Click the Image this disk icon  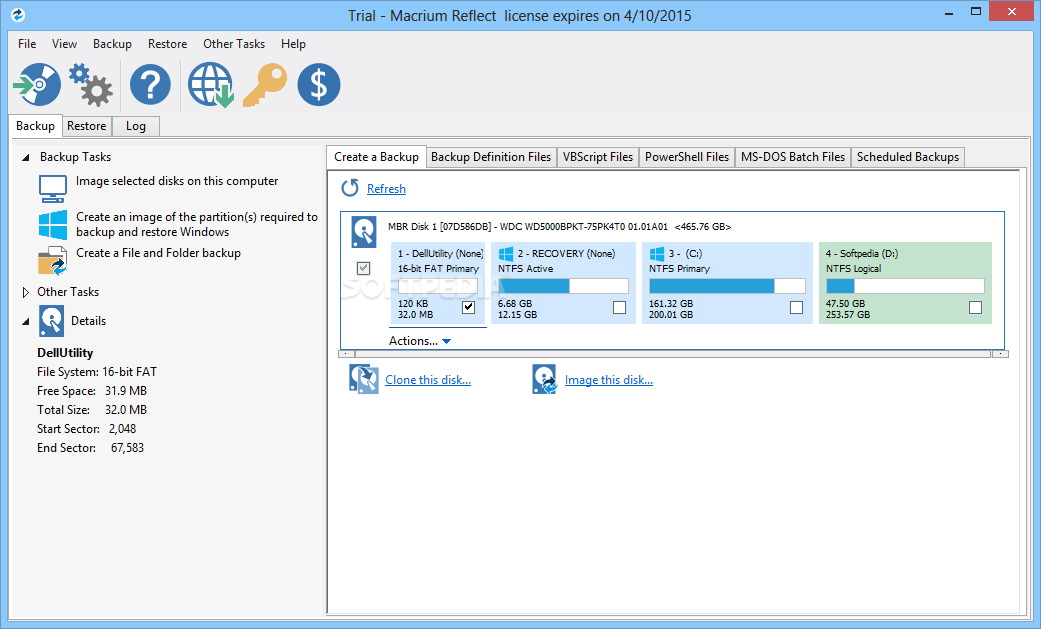click(544, 379)
